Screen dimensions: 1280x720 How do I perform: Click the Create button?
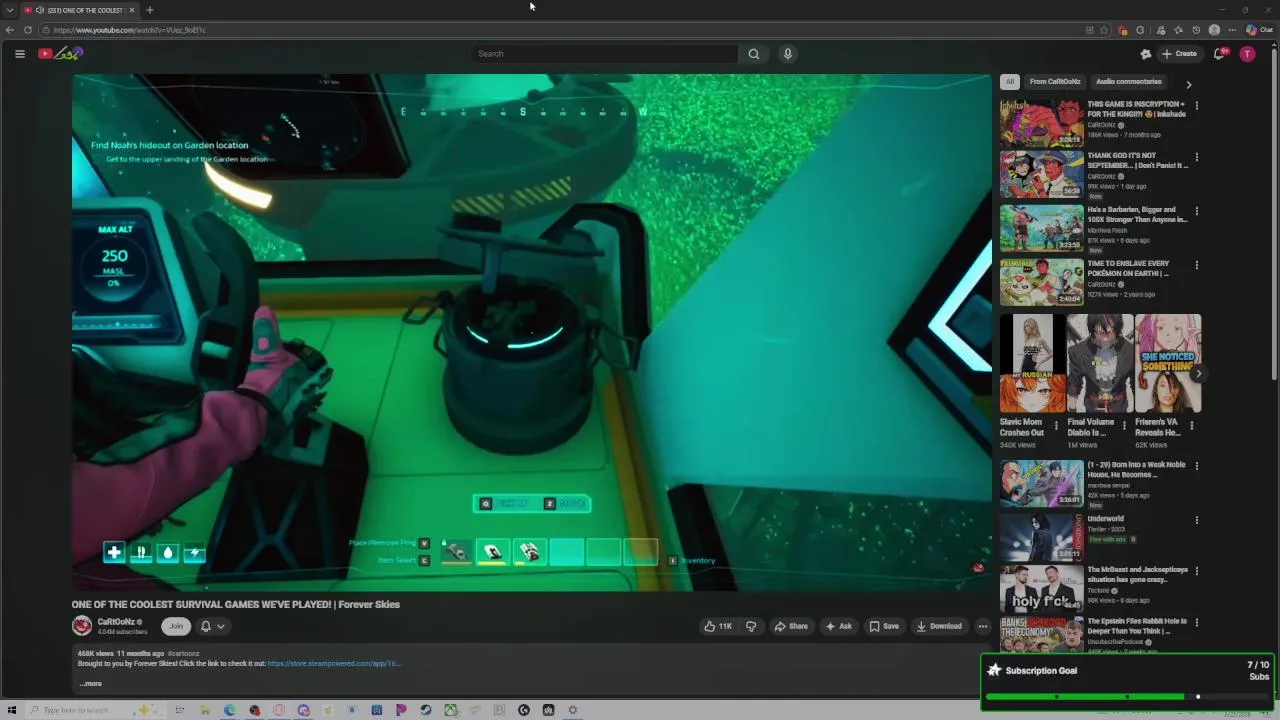click(x=1180, y=54)
